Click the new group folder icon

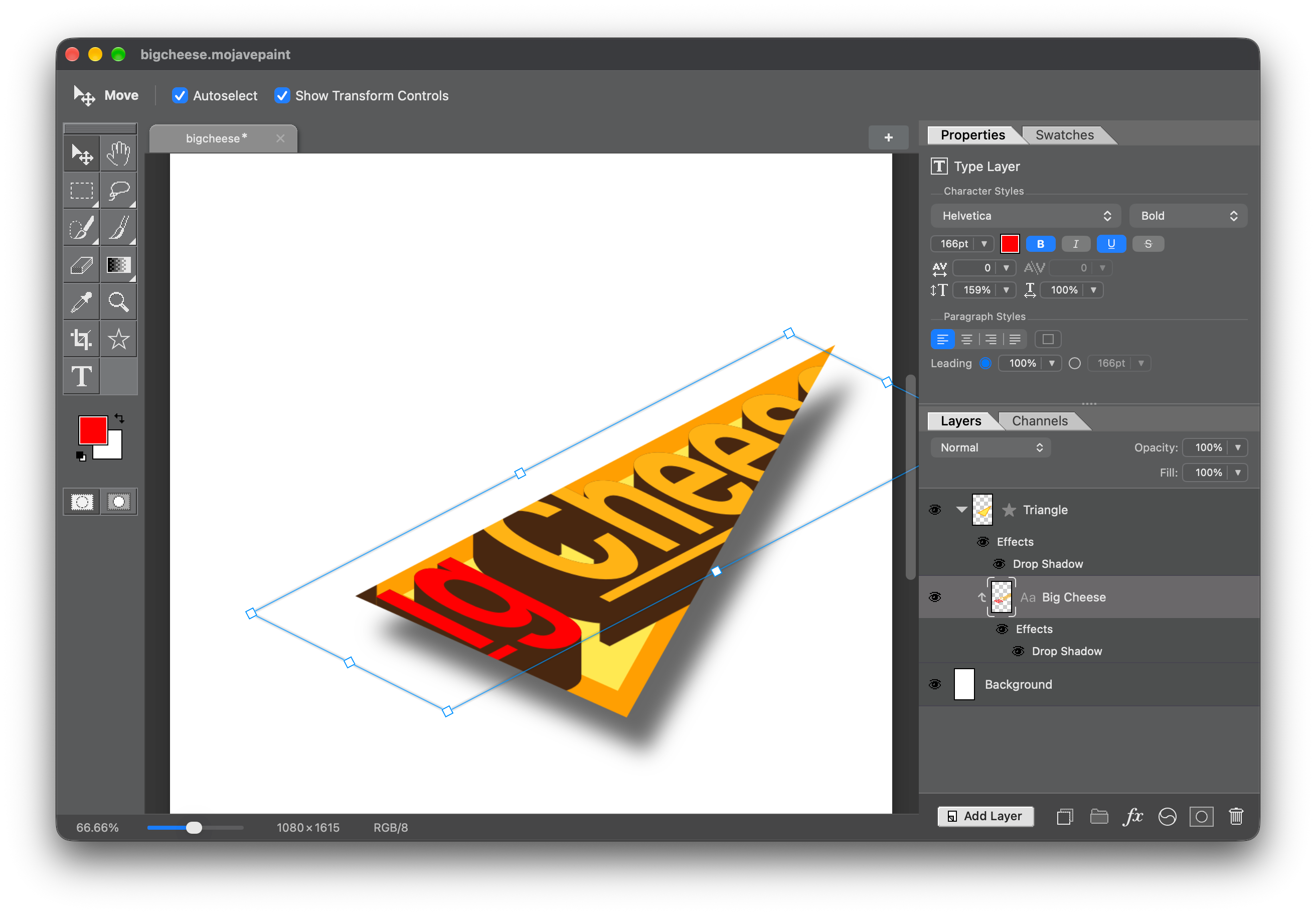tap(1099, 816)
